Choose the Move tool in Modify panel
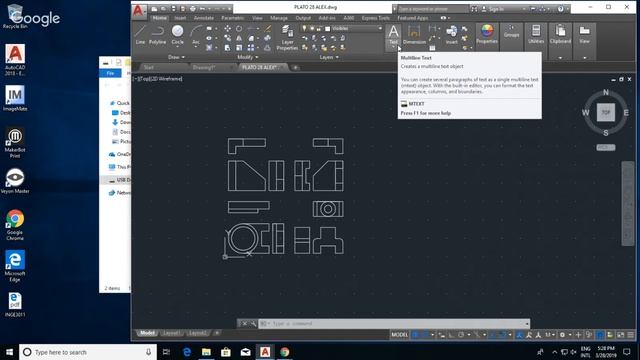The width and height of the screenshot is (640, 360). pos(227,29)
